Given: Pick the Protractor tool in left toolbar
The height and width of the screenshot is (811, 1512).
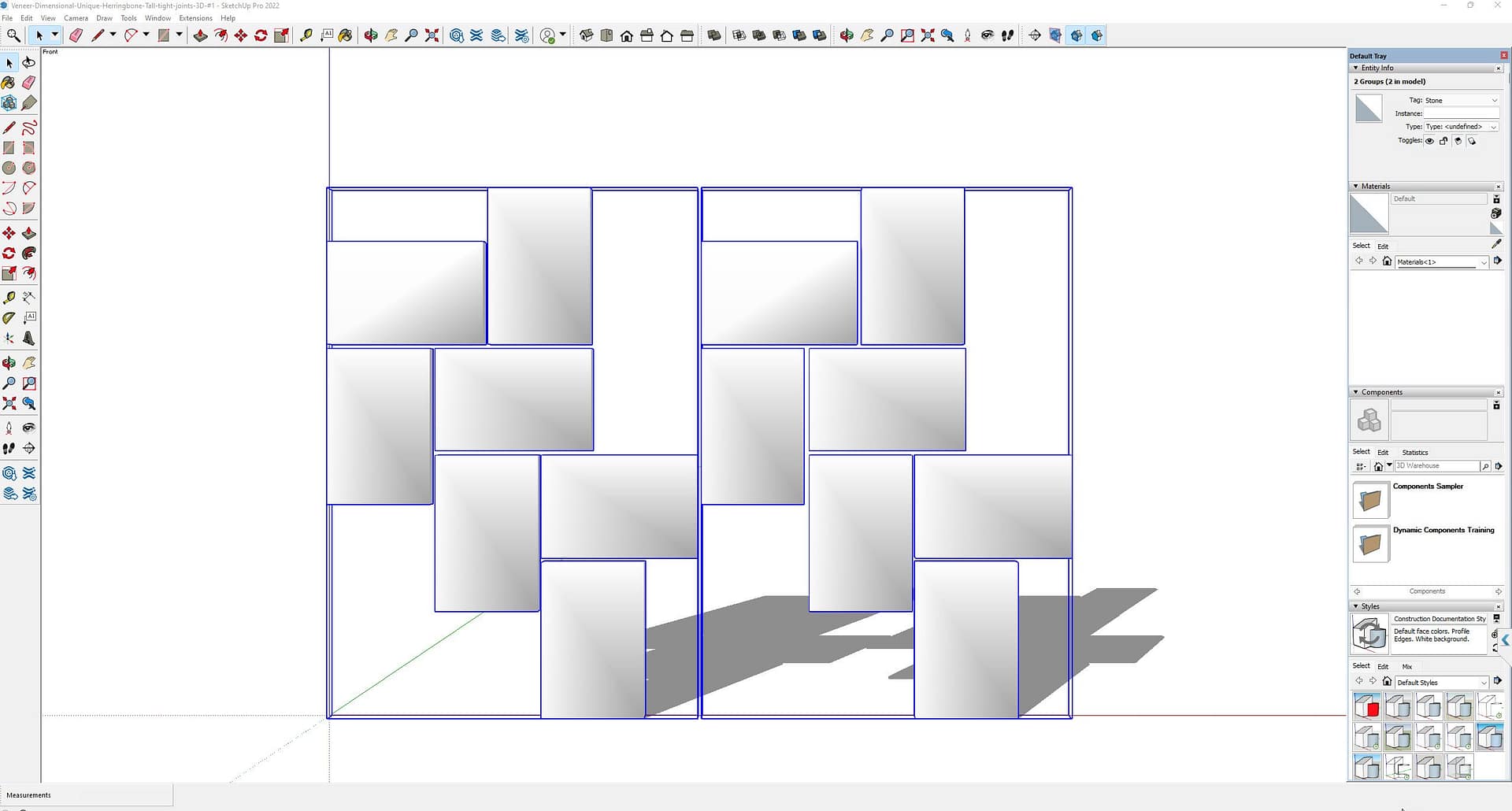Looking at the screenshot, I should point(9,318).
